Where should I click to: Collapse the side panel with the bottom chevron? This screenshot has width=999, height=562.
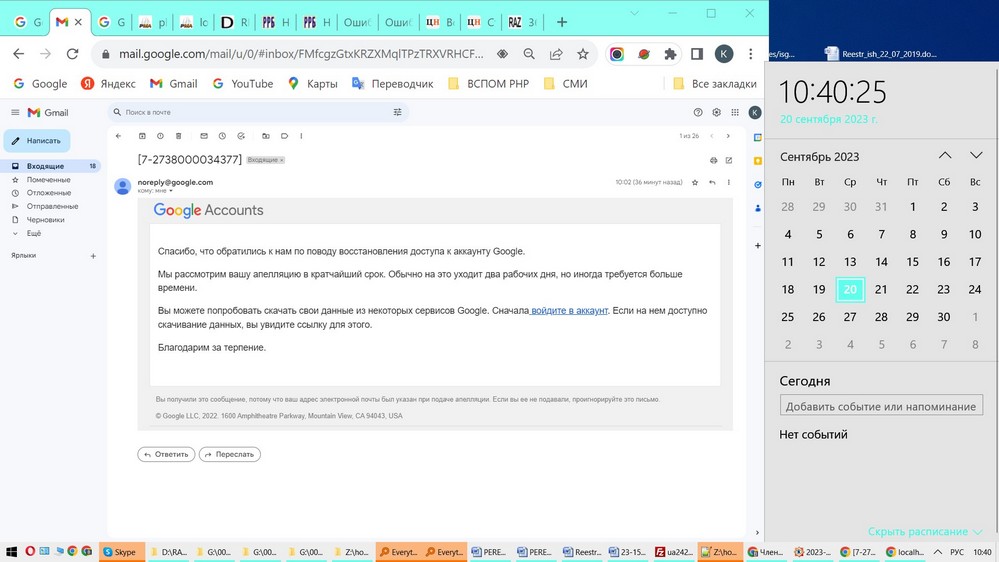click(758, 533)
